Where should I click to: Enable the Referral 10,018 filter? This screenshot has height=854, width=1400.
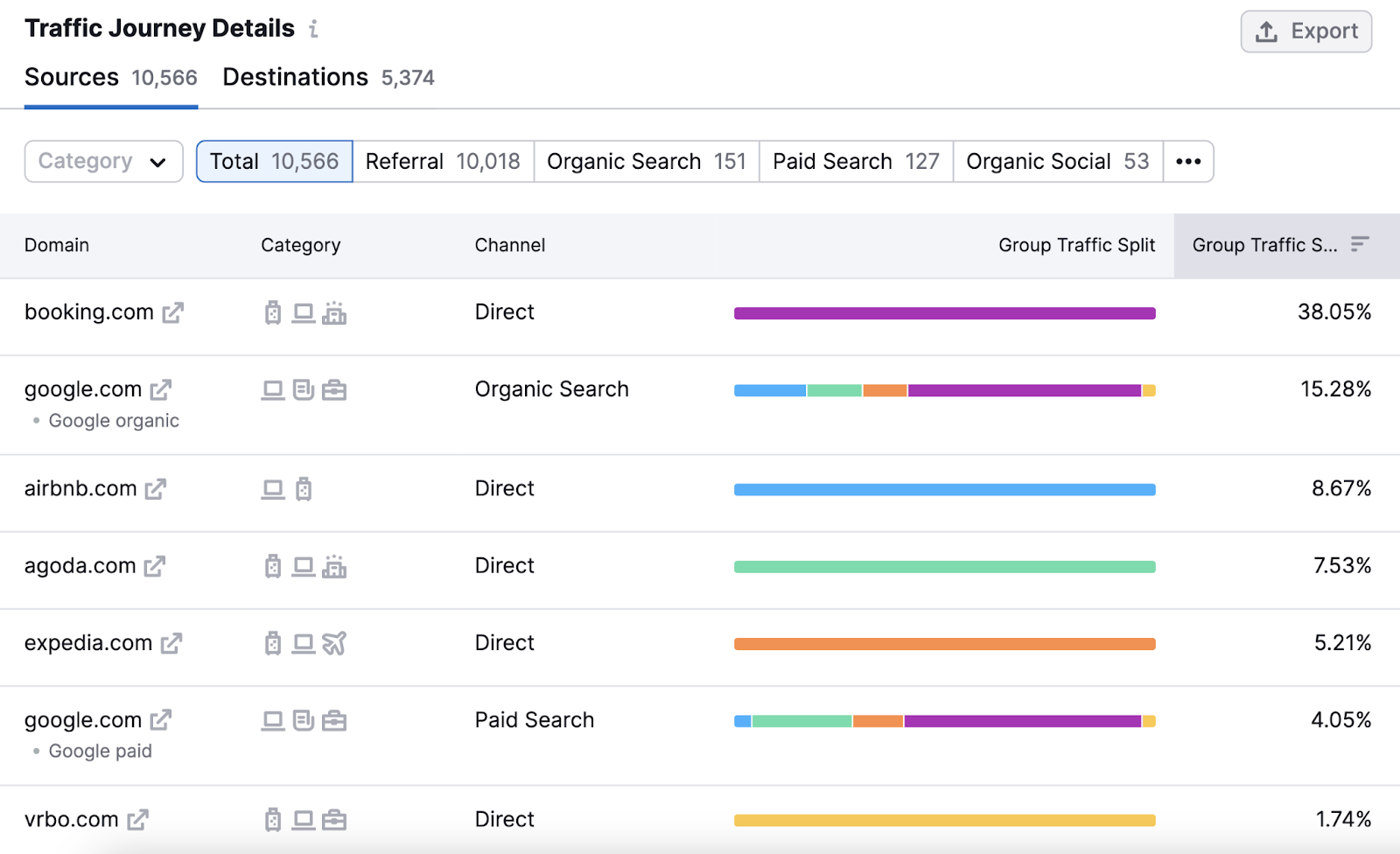click(x=443, y=161)
